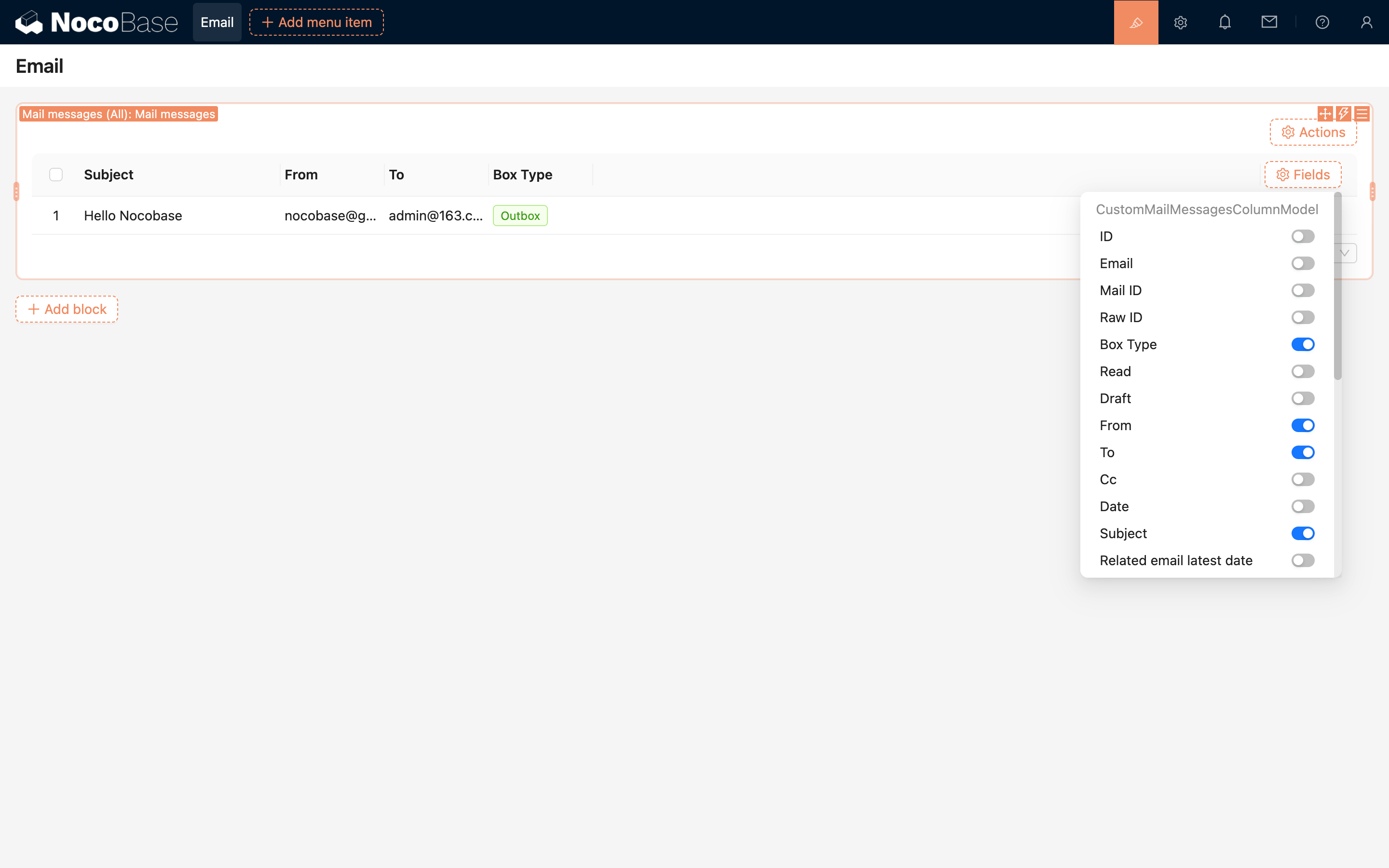Image resolution: width=1389 pixels, height=868 pixels.
Task: Select the Email menu tab
Action: (x=217, y=22)
